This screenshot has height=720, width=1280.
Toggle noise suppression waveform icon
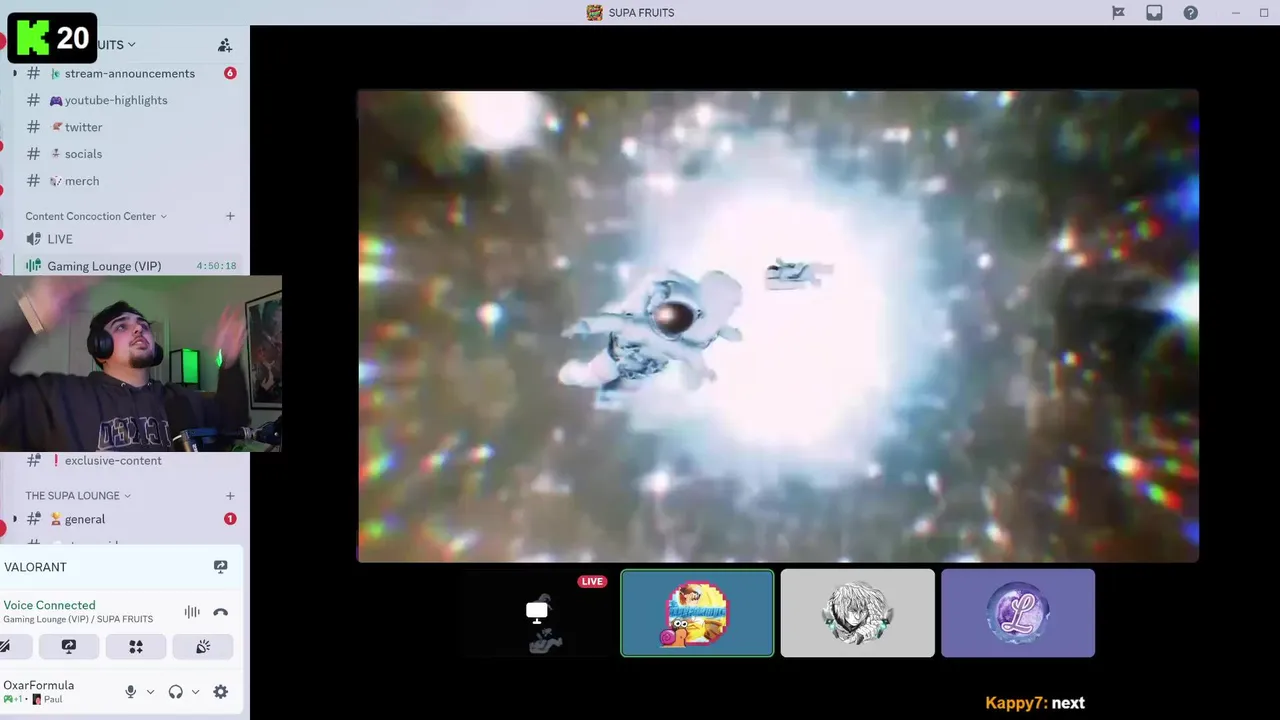tap(192, 612)
